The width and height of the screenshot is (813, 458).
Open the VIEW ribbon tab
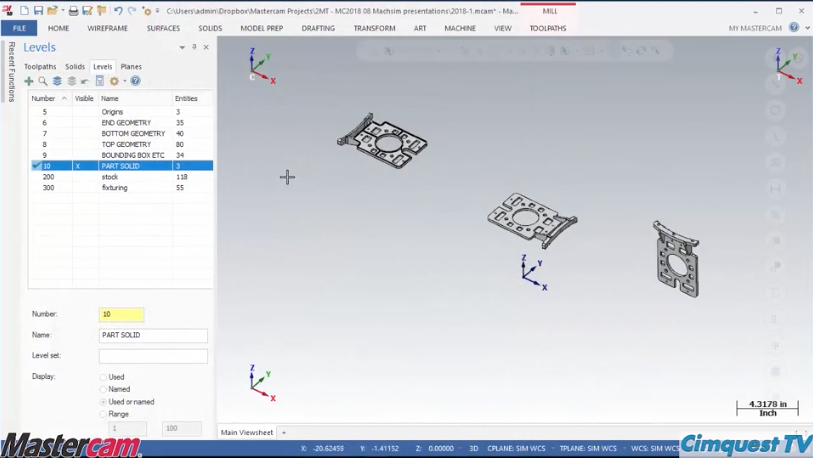(502, 28)
